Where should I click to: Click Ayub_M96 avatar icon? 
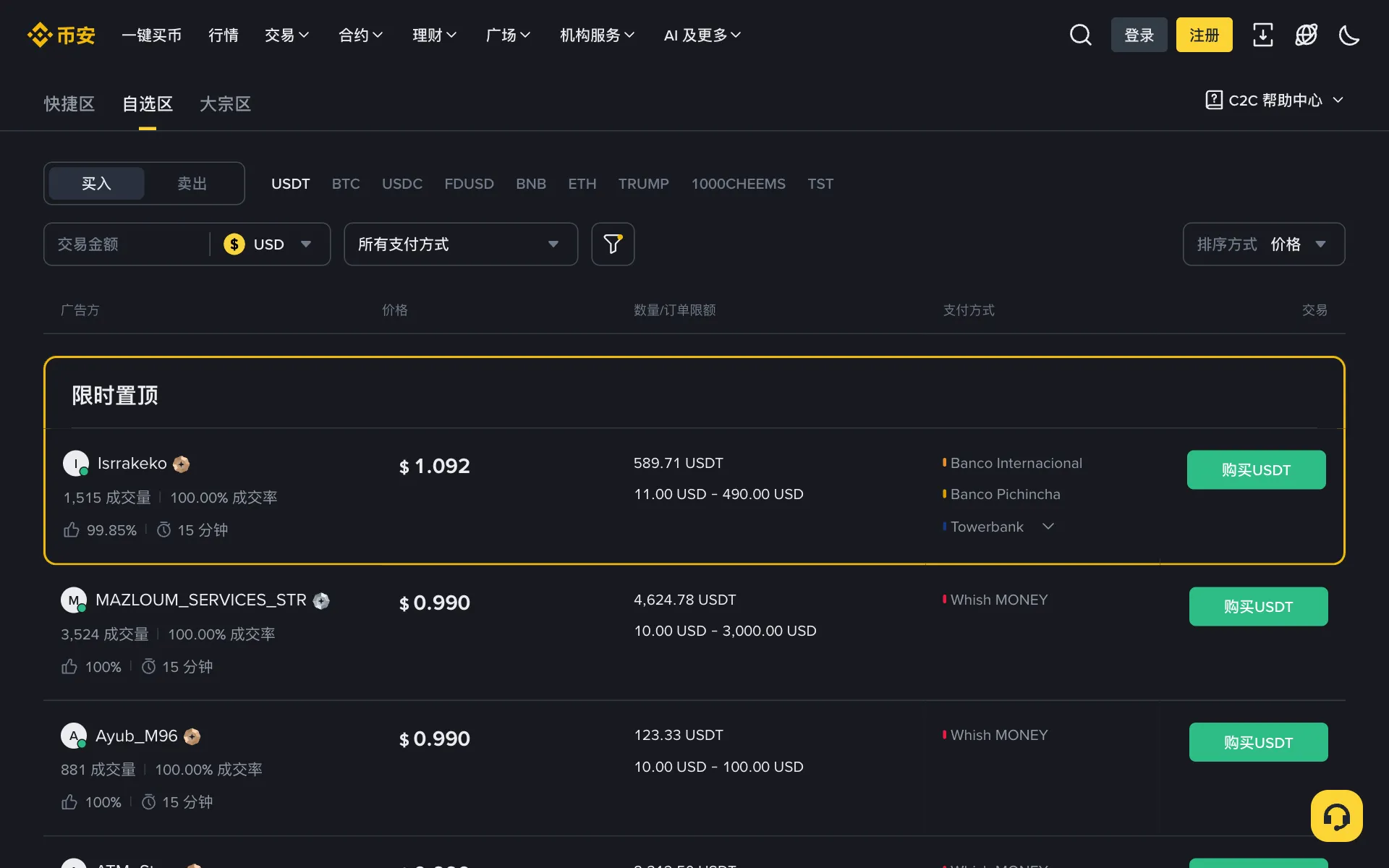click(74, 736)
